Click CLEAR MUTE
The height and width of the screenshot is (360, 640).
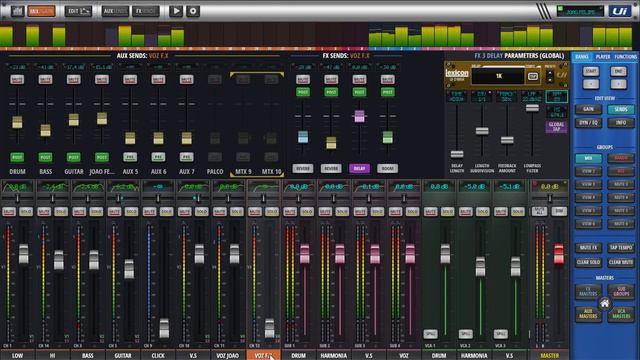[x=621, y=262]
